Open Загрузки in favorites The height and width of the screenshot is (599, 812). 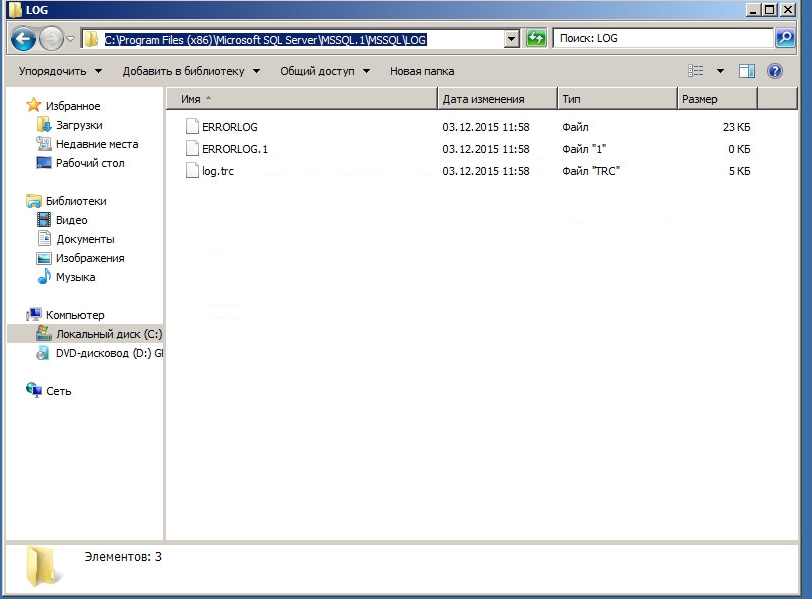[79, 125]
